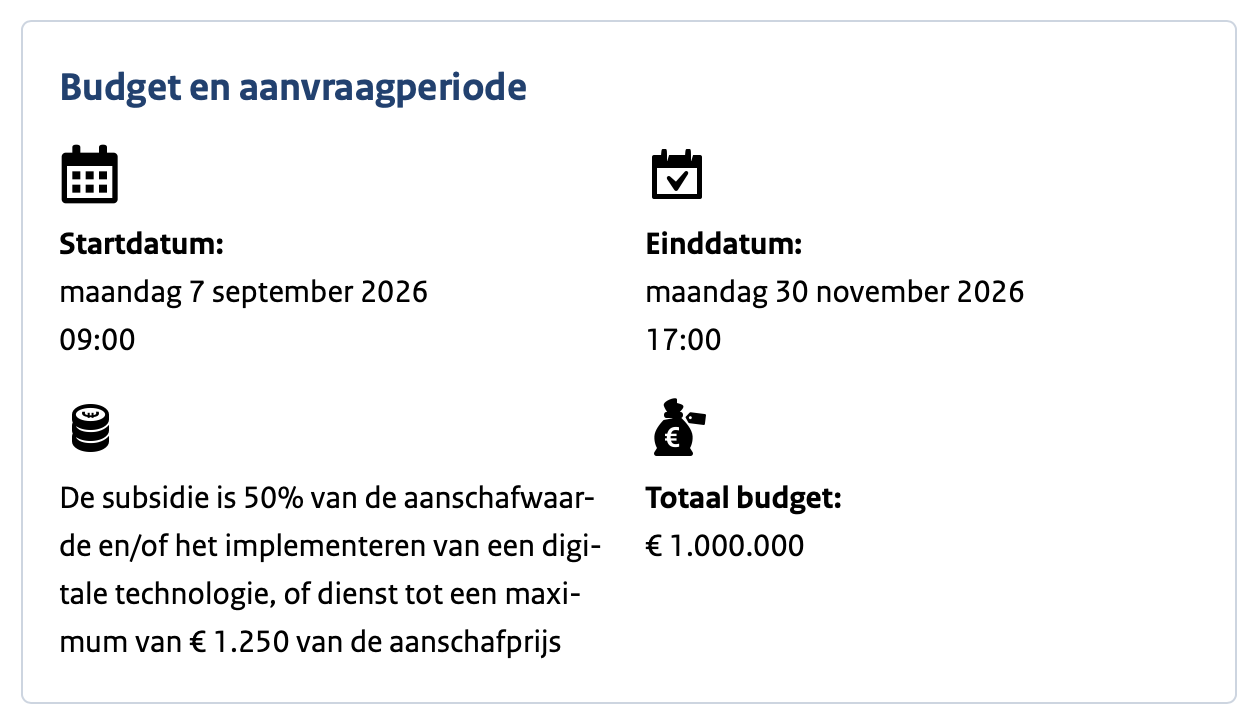This screenshot has height=720, width=1252.
Task: Click the amount € 1.000.000
Action: pos(725,546)
